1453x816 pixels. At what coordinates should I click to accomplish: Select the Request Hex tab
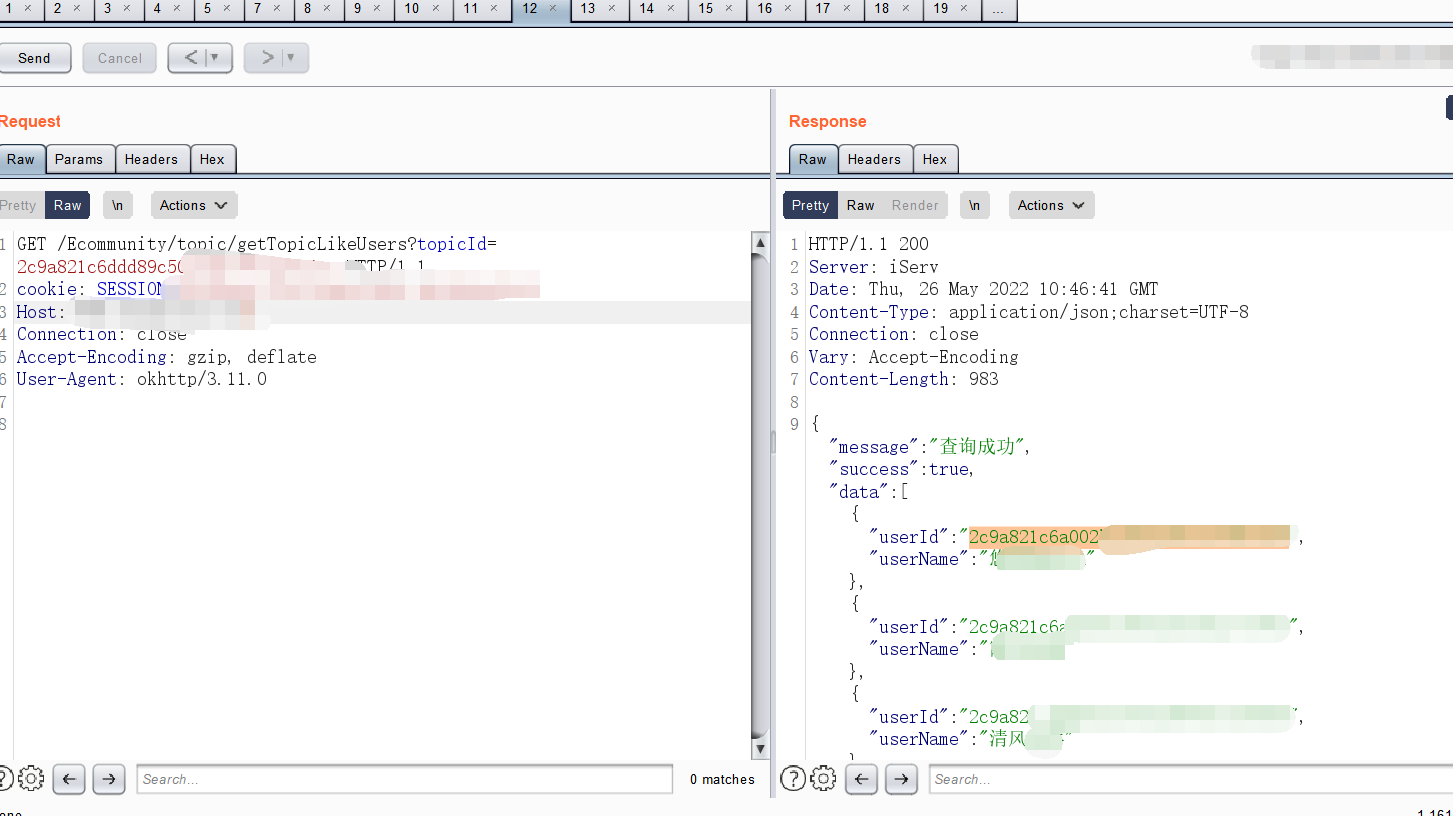coord(212,159)
